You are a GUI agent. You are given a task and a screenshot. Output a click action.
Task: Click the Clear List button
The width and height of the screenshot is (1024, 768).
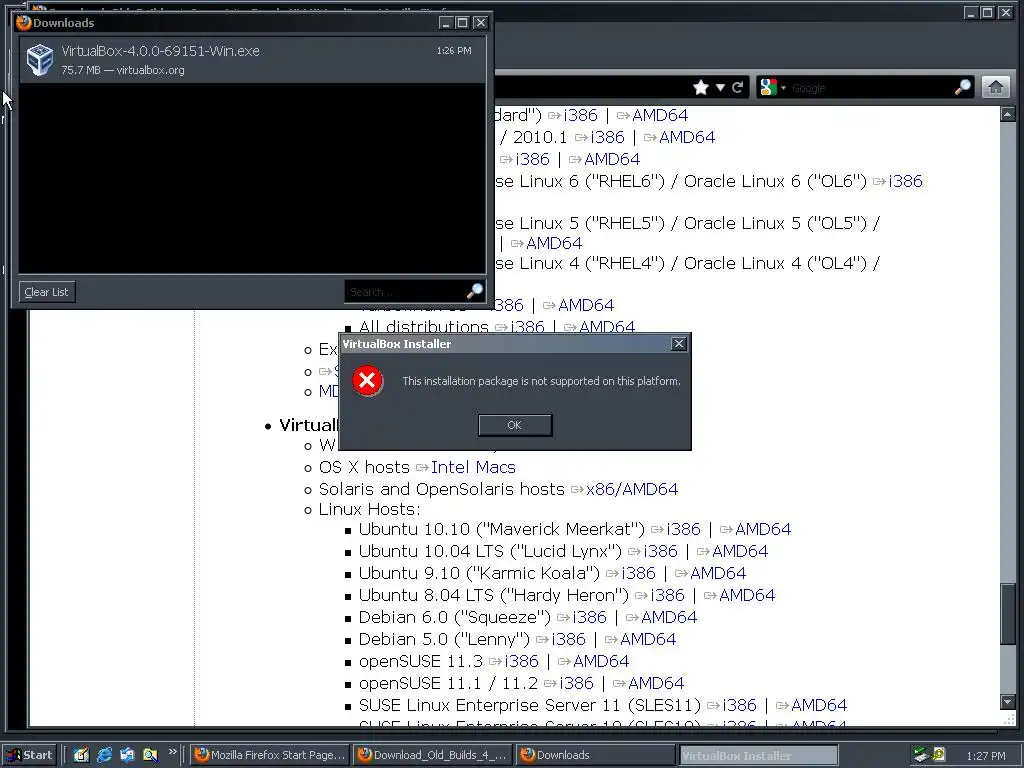click(x=47, y=292)
